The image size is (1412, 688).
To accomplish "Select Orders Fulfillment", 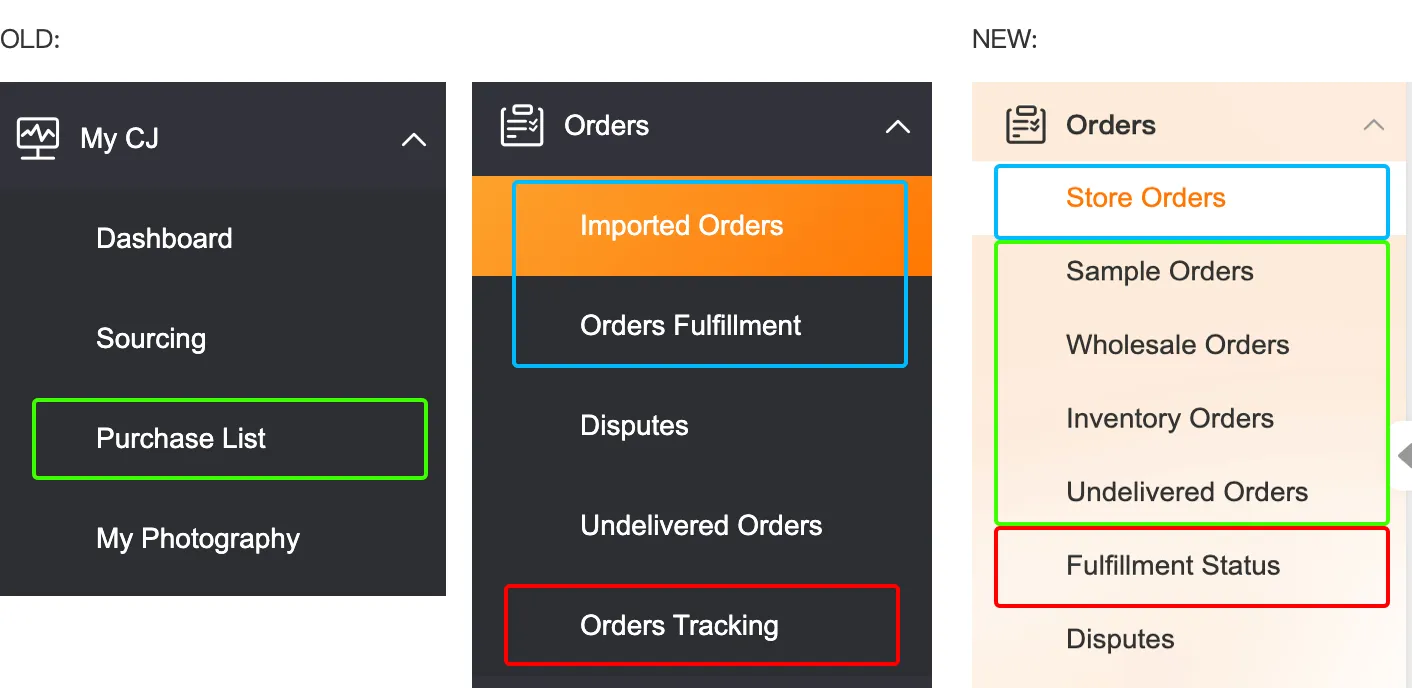I will [x=690, y=326].
